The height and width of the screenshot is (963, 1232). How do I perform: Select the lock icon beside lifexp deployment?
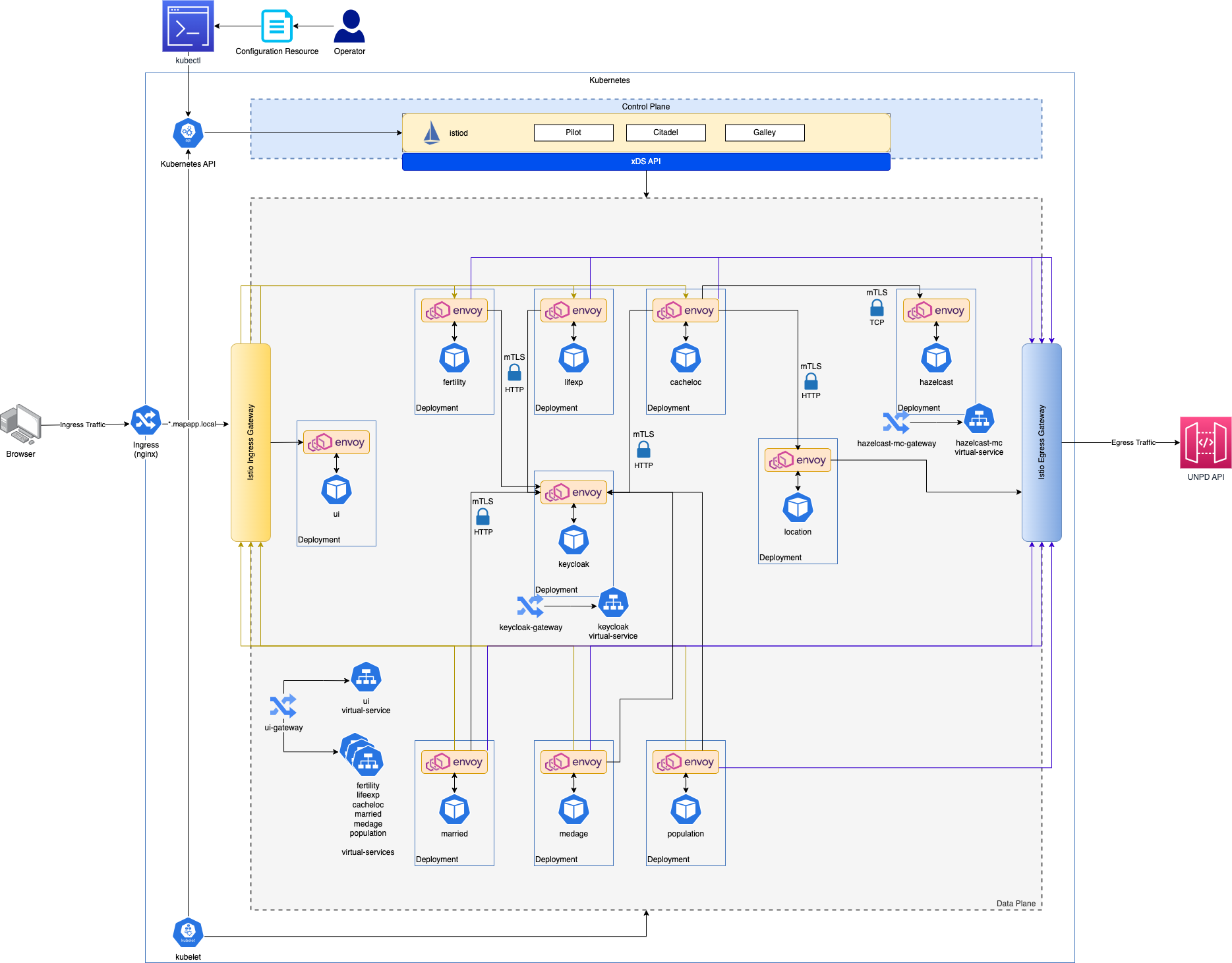click(x=514, y=372)
